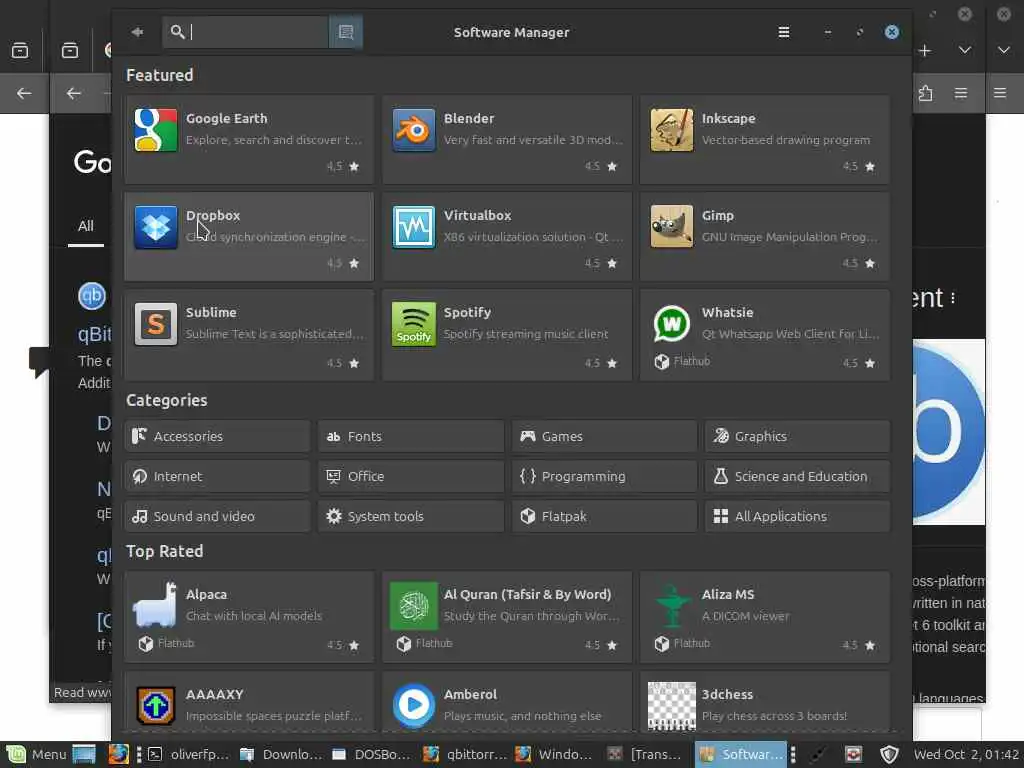This screenshot has height=768, width=1024.
Task: Open the Science and Education category
Action: coord(797,476)
